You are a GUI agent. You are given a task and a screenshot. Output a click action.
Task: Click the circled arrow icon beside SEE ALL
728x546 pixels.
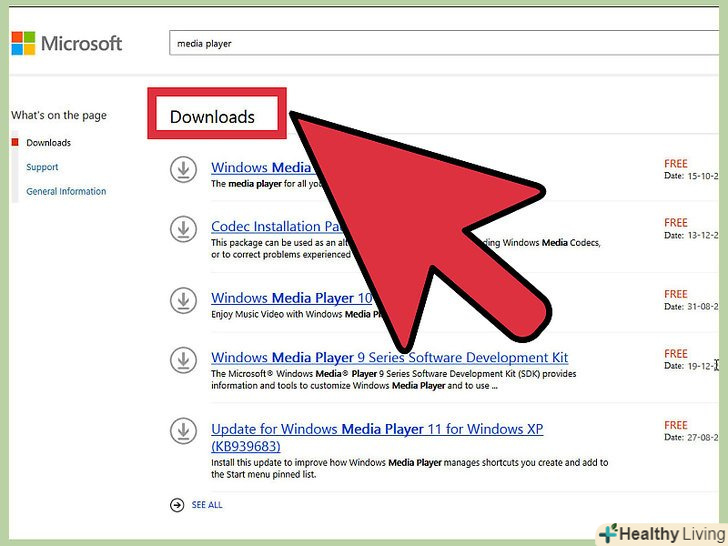click(x=178, y=505)
